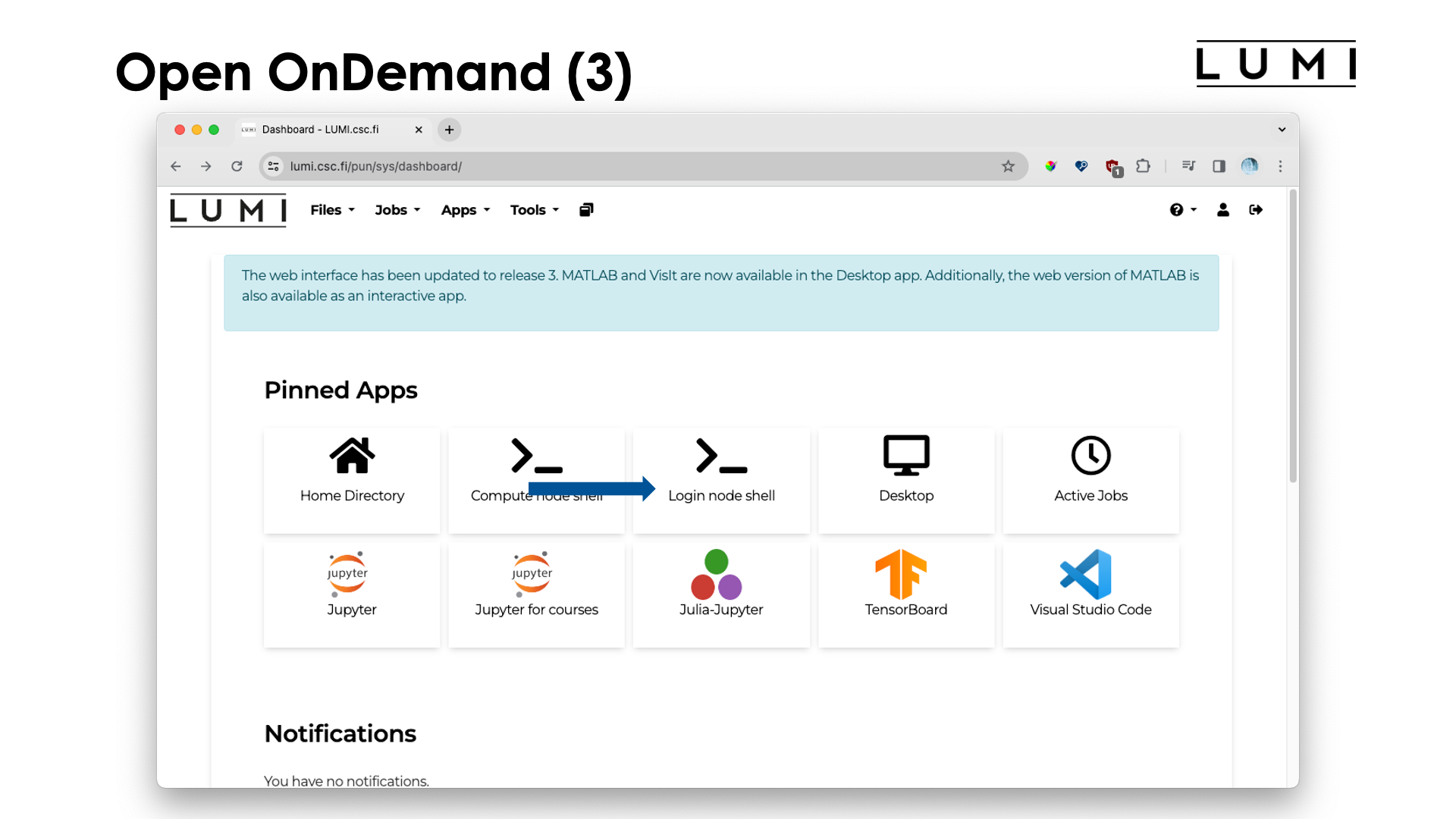Click the interactive sessions icon in navbar
This screenshot has width=1456, height=819.
click(x=586, y=210)
